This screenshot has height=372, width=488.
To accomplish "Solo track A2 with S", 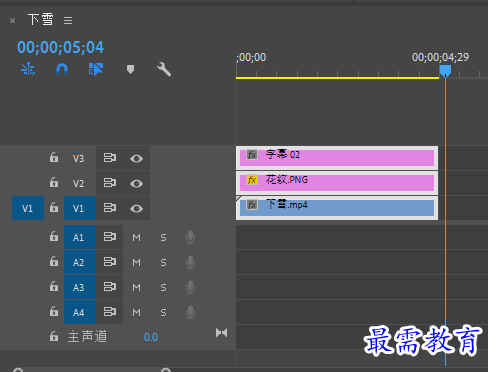I will 163,263.
